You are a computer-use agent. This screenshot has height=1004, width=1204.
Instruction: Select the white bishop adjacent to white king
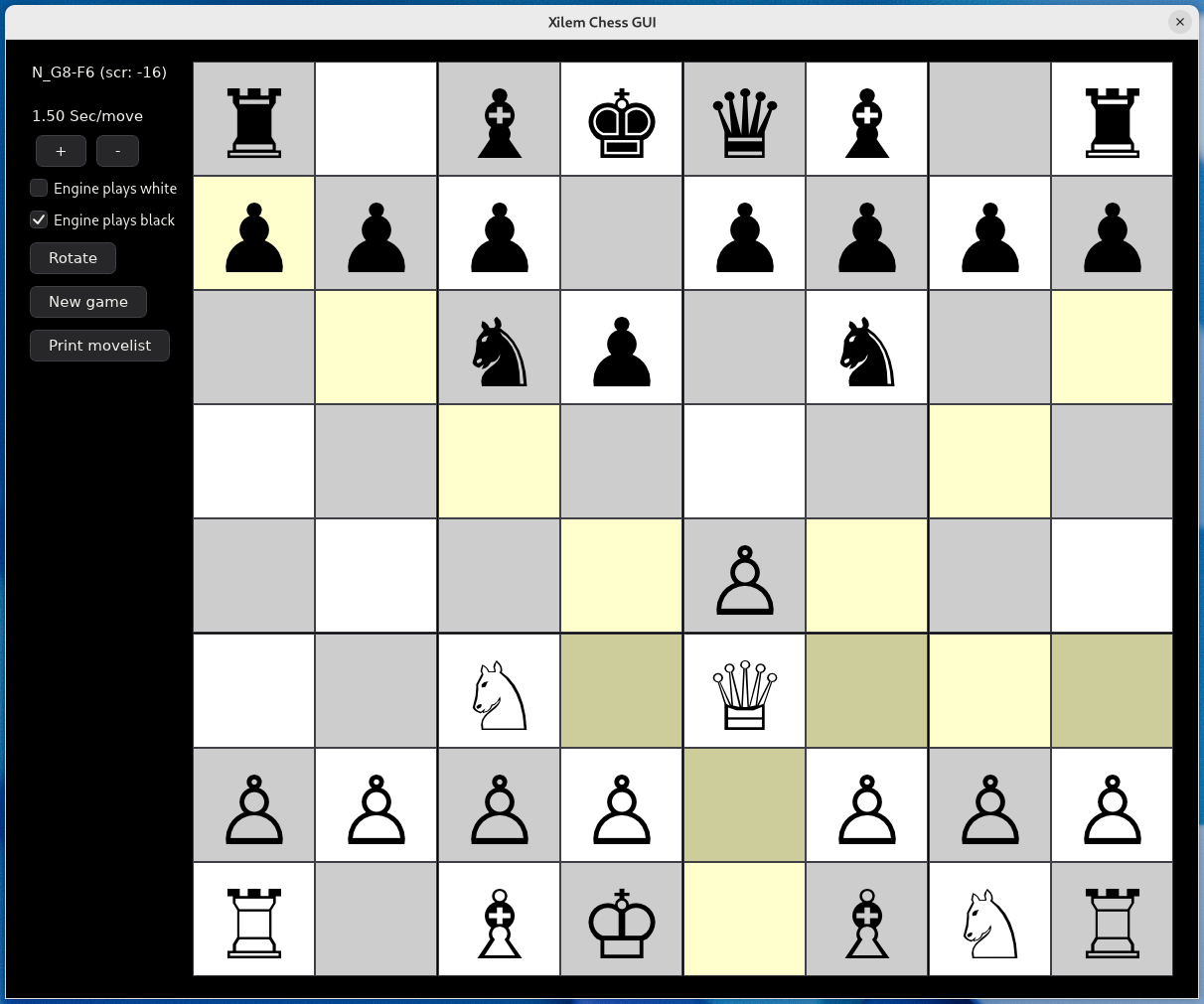tap(500, 921)
